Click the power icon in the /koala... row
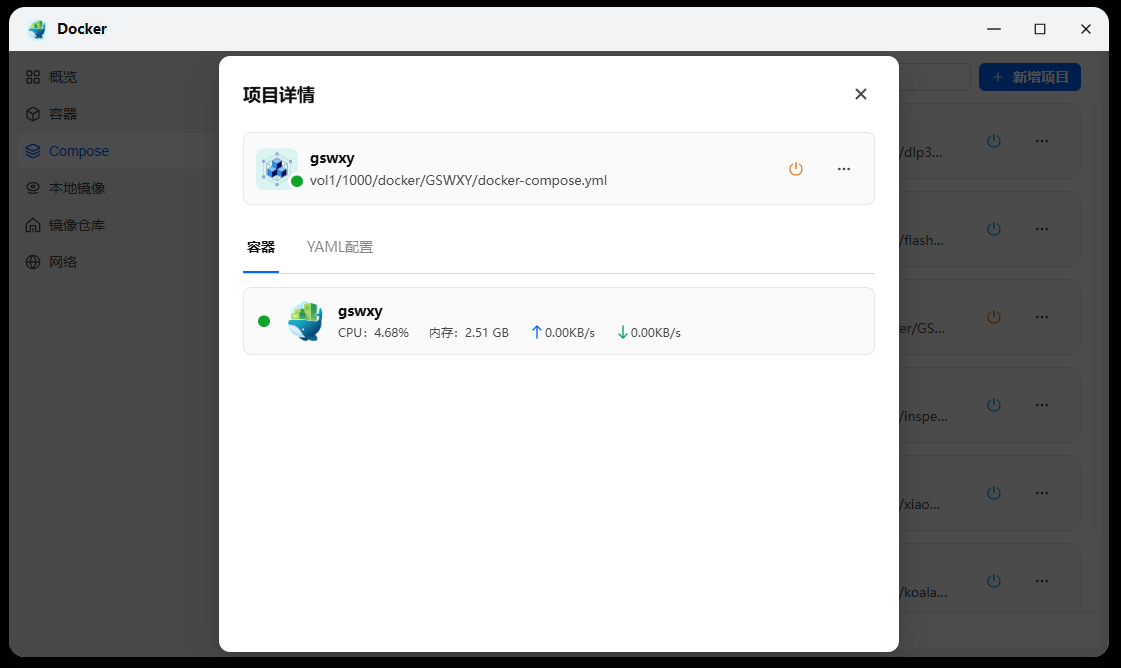 [x=994, y=581]
